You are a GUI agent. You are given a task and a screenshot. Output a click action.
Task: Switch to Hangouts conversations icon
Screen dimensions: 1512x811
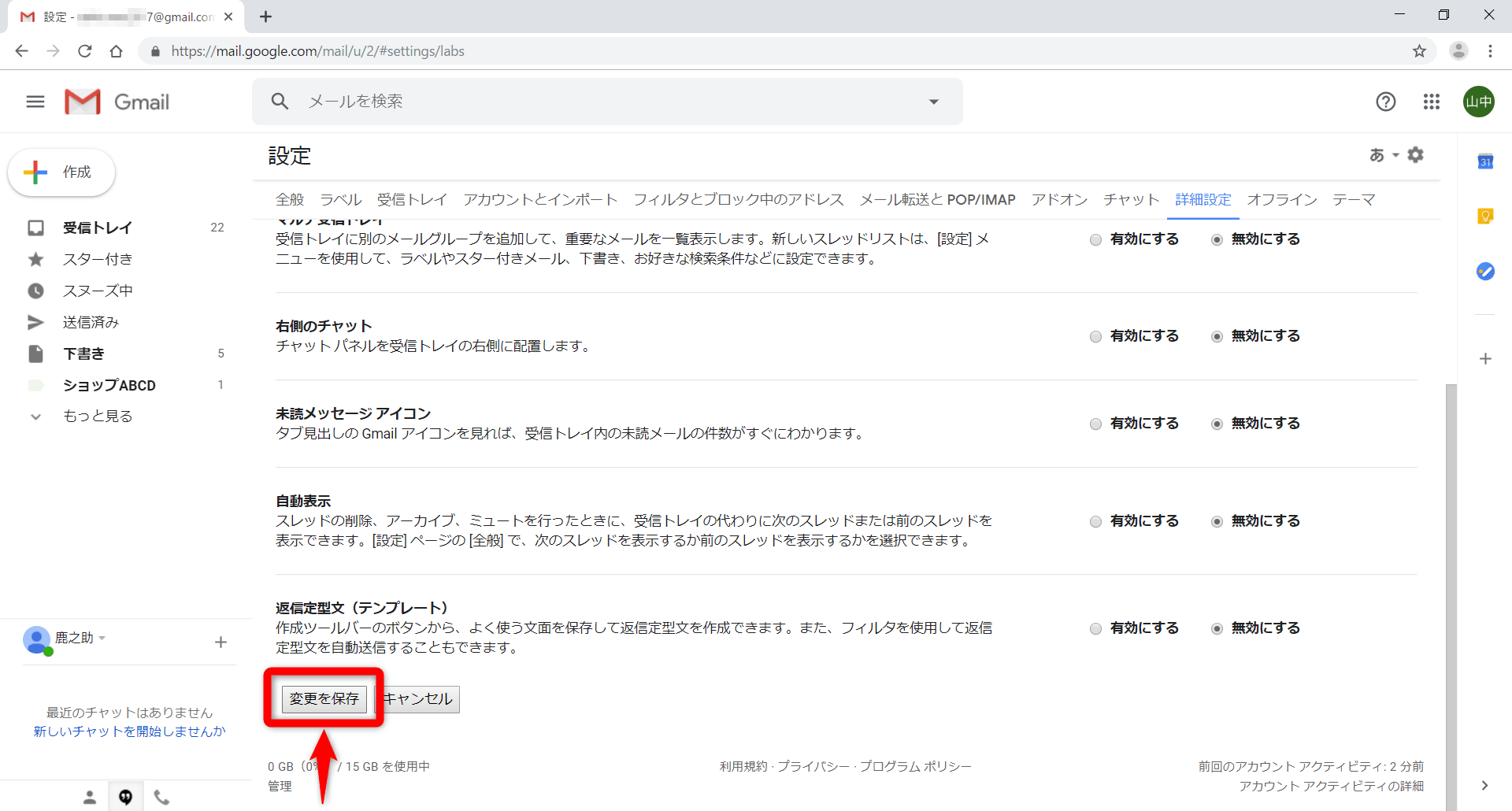click(125, 798)
